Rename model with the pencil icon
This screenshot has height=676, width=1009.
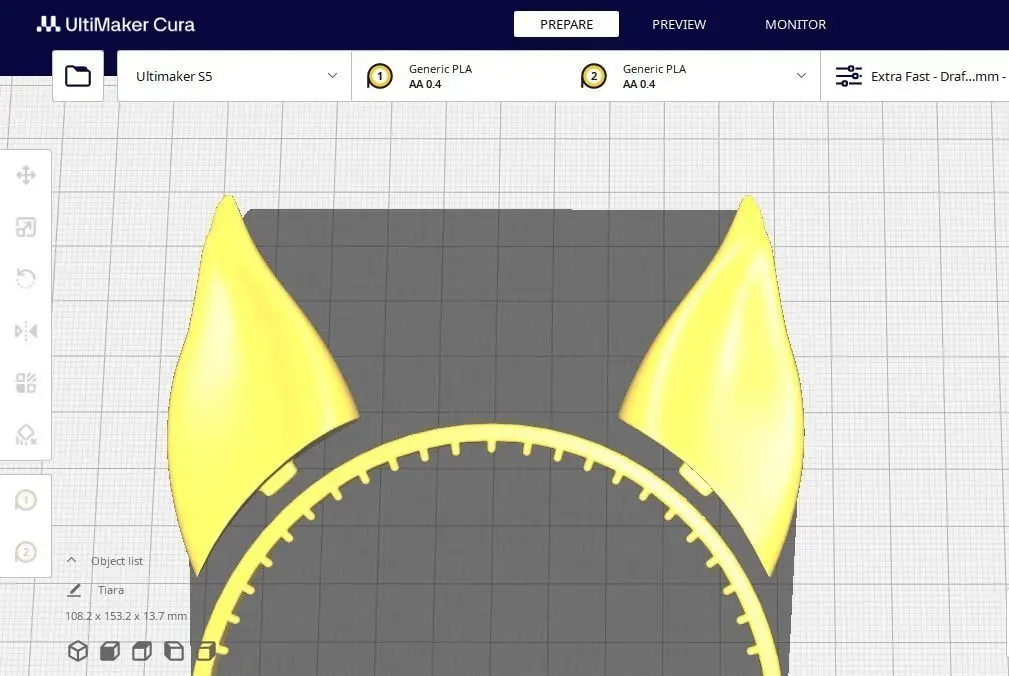[74, 590]
